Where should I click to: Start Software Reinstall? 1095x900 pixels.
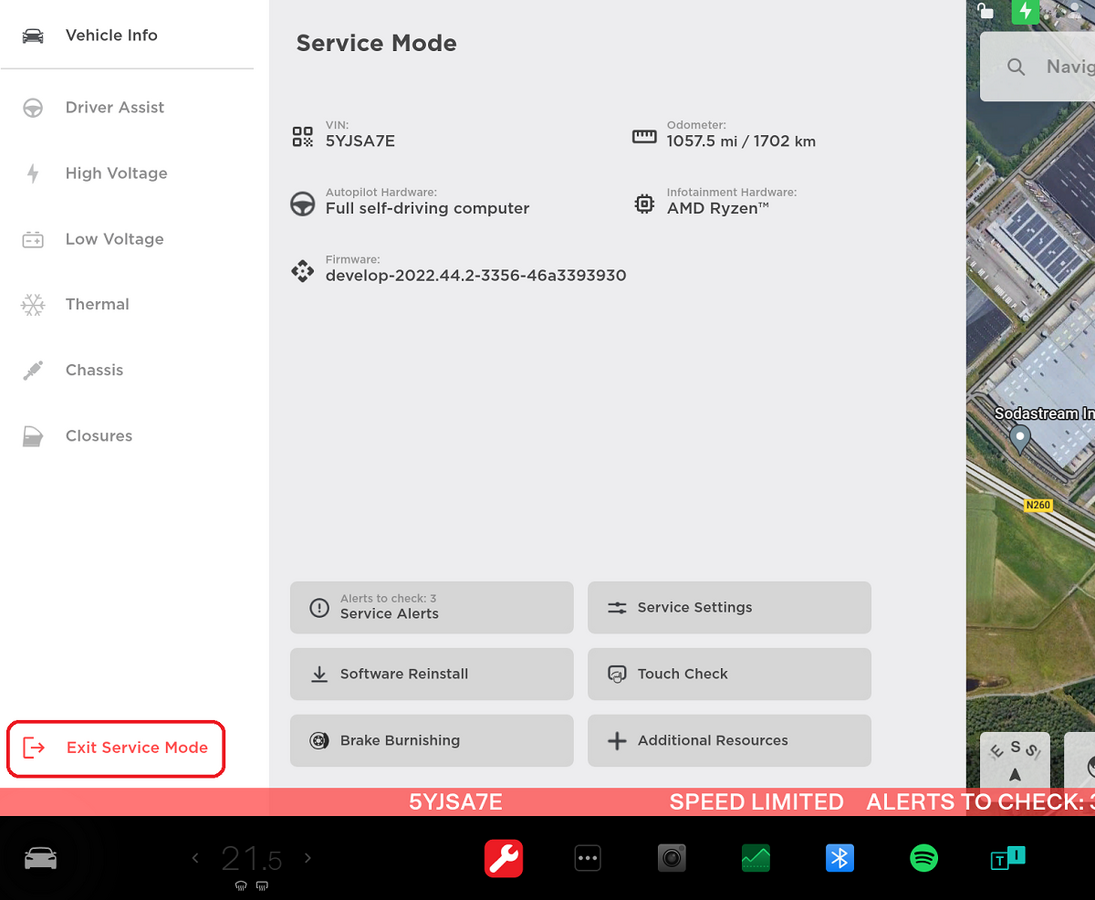pos(431,674)
